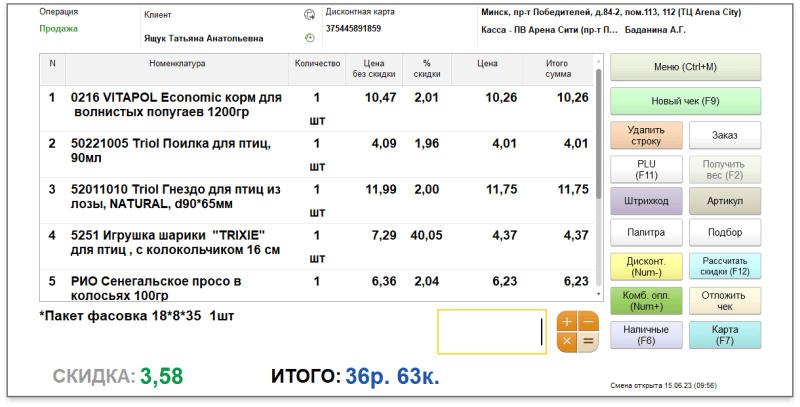
Task: Click the calculator minus key
Action: 588,322
